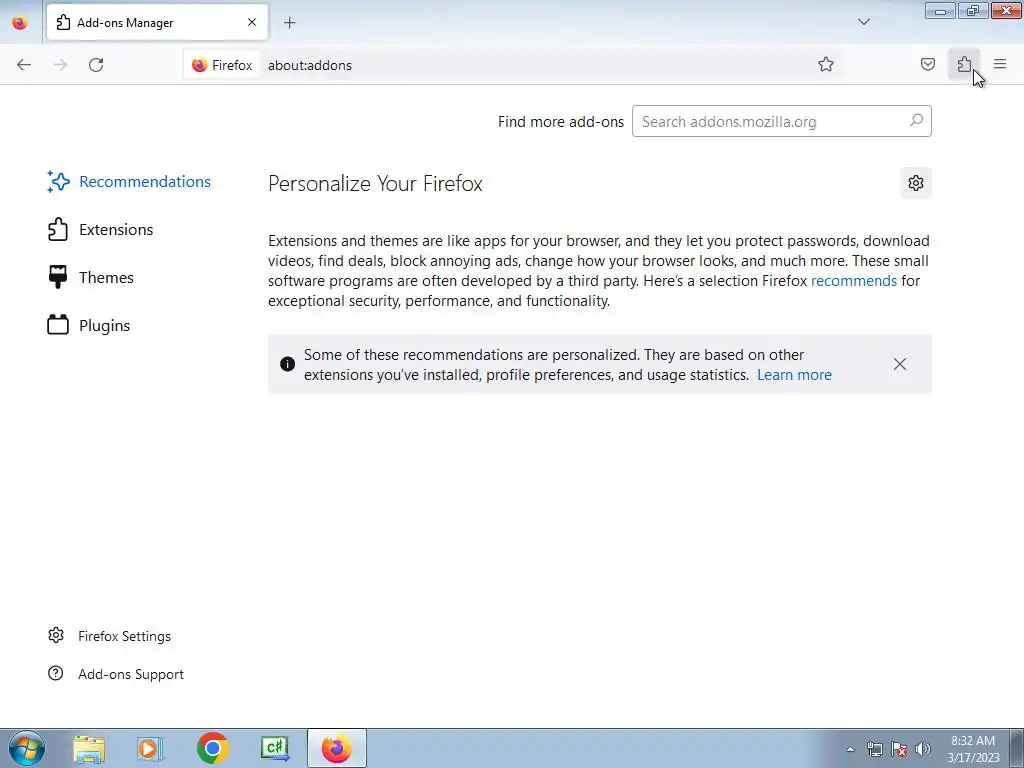
Task: Reload the current page
Action: coord(96,65)
